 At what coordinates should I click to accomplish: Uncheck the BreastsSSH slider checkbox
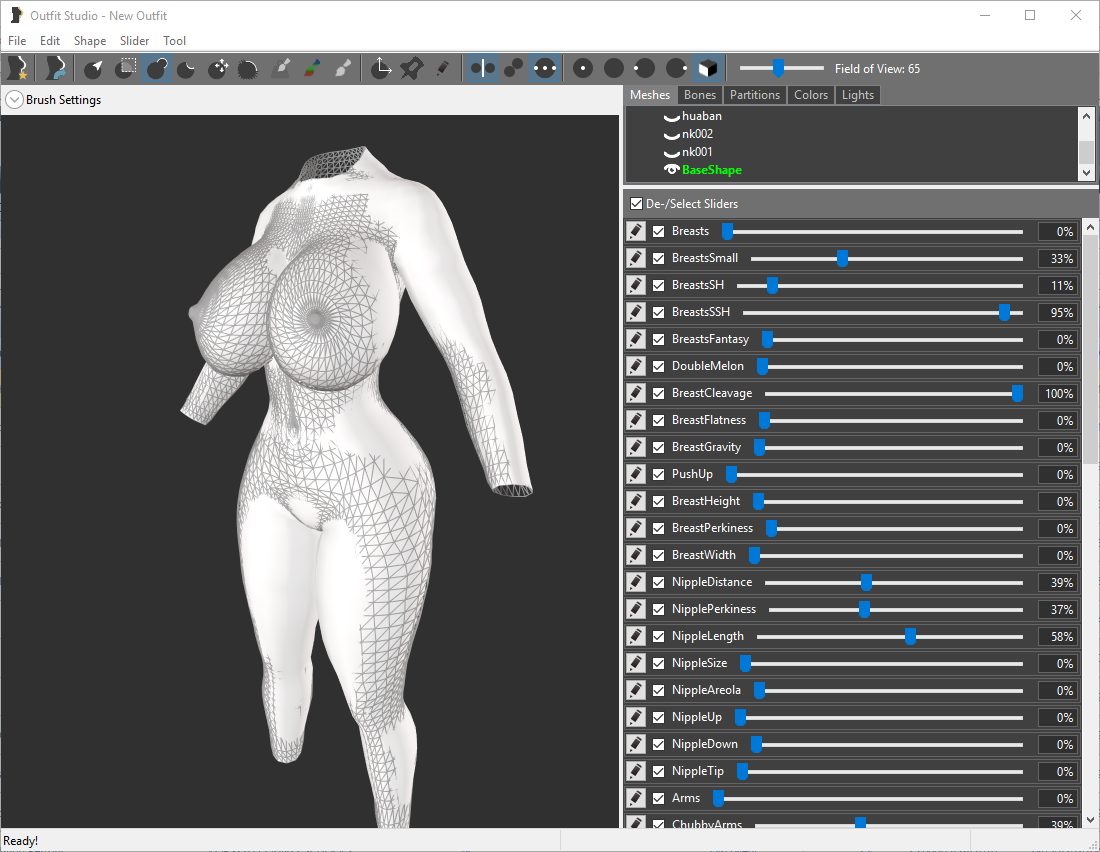point(658,312)
